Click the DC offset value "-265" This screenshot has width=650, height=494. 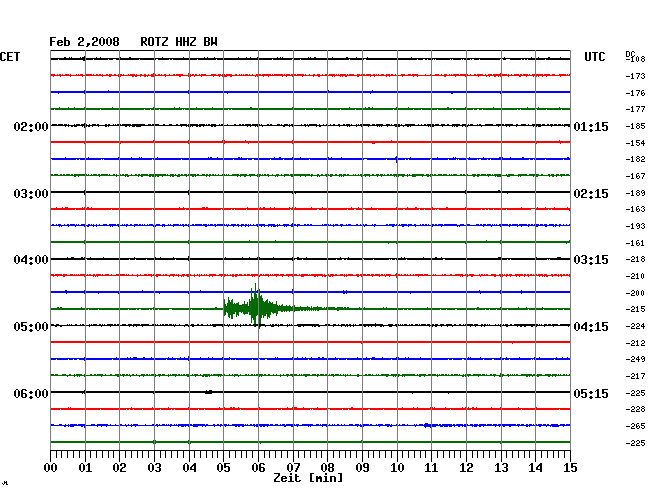pyautogui.click(x=635, y=426)
